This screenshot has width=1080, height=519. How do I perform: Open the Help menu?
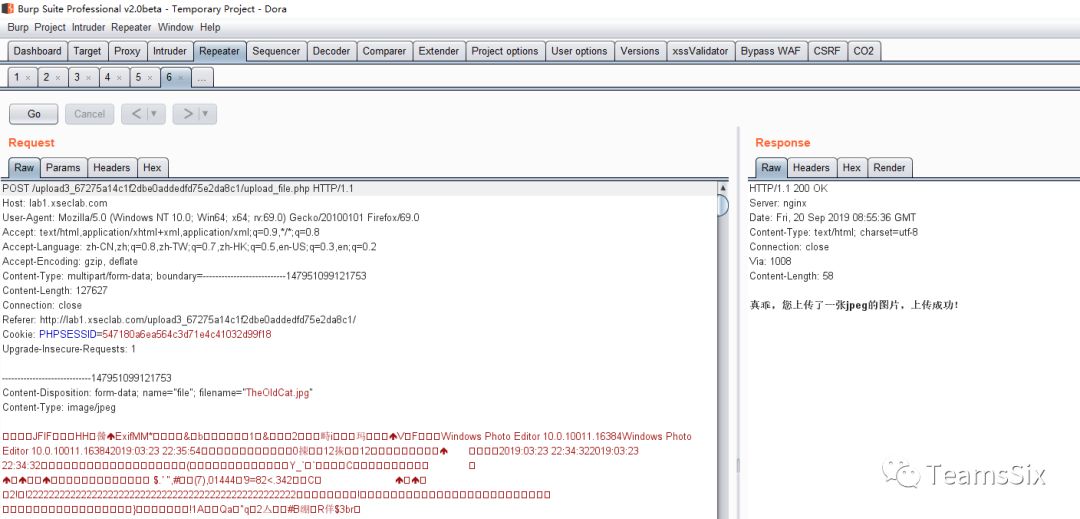click(210, 28)
